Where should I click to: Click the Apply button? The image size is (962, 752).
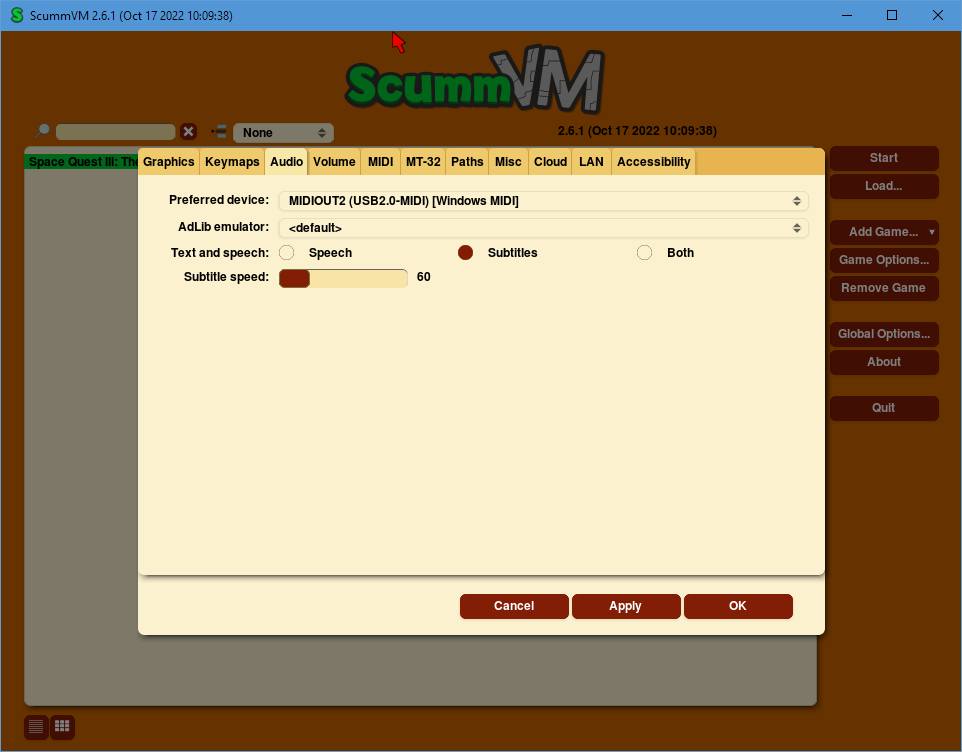tap(626, 606)
